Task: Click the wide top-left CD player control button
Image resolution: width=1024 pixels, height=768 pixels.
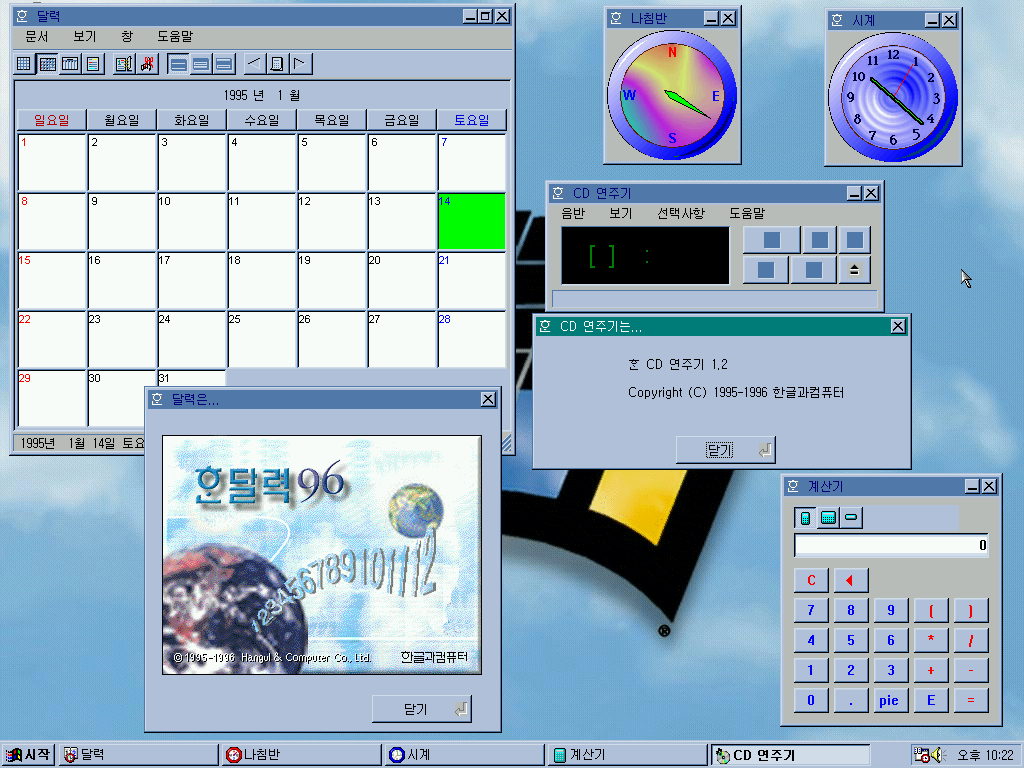Action: [x=771, y=240]
